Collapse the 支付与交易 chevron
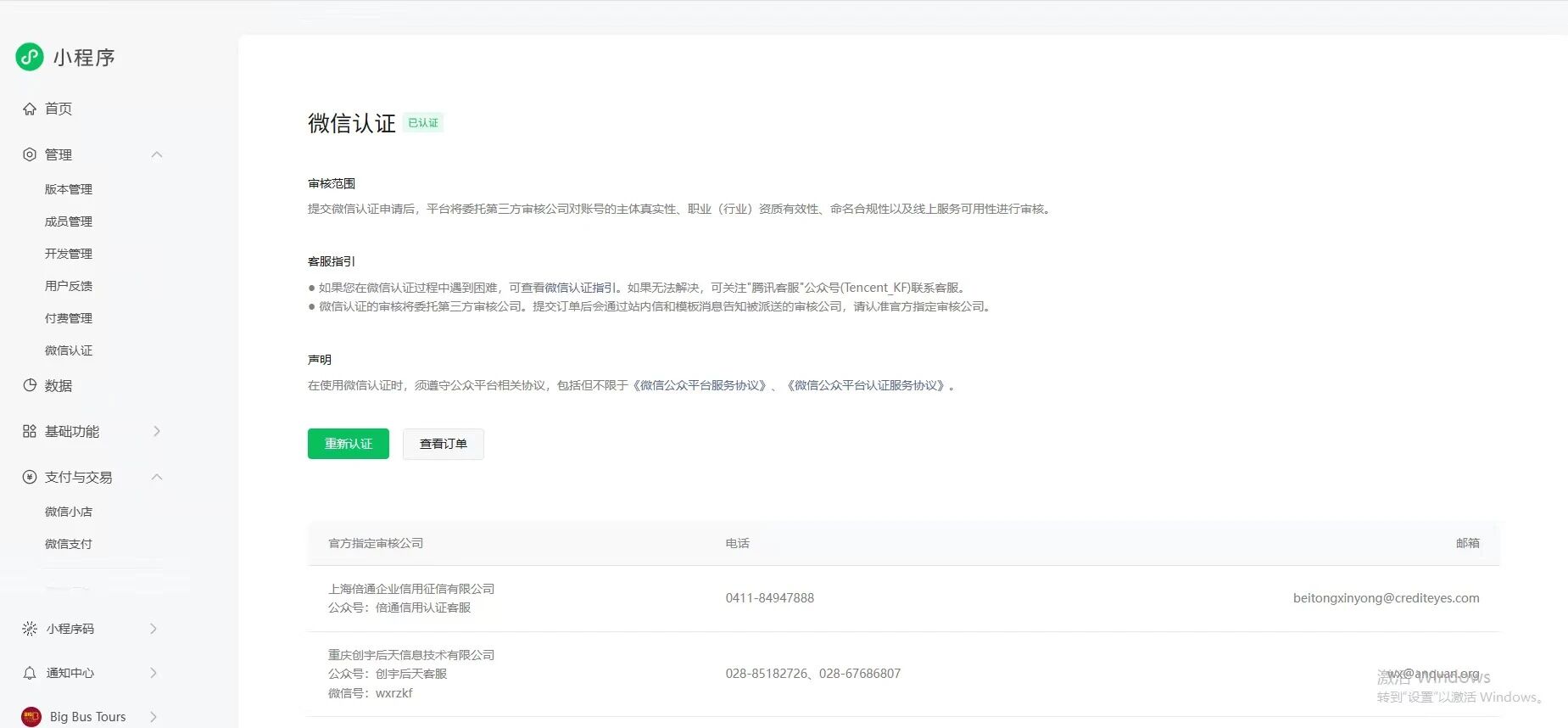The image size is (1568, 728). tap(157, 477)
